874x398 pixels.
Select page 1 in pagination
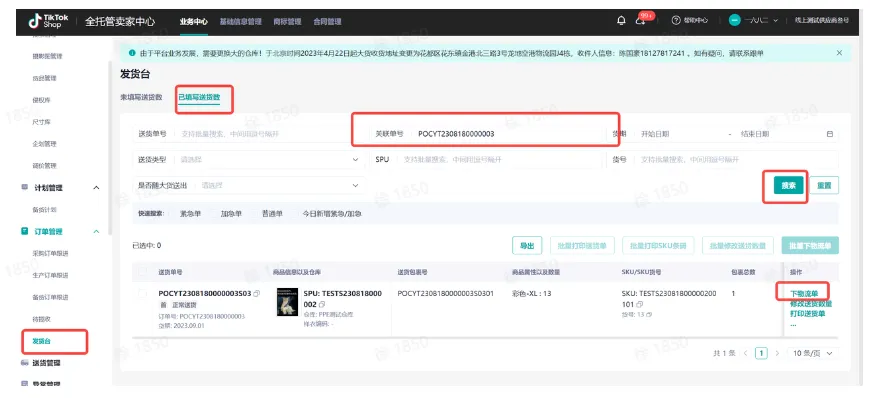point(761,353)
